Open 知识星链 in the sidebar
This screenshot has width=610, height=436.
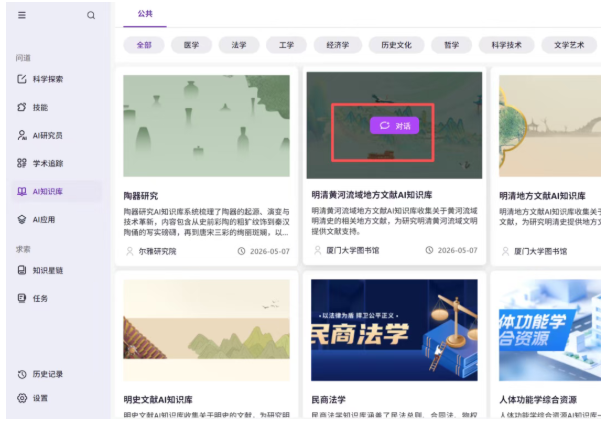point(48,270)
